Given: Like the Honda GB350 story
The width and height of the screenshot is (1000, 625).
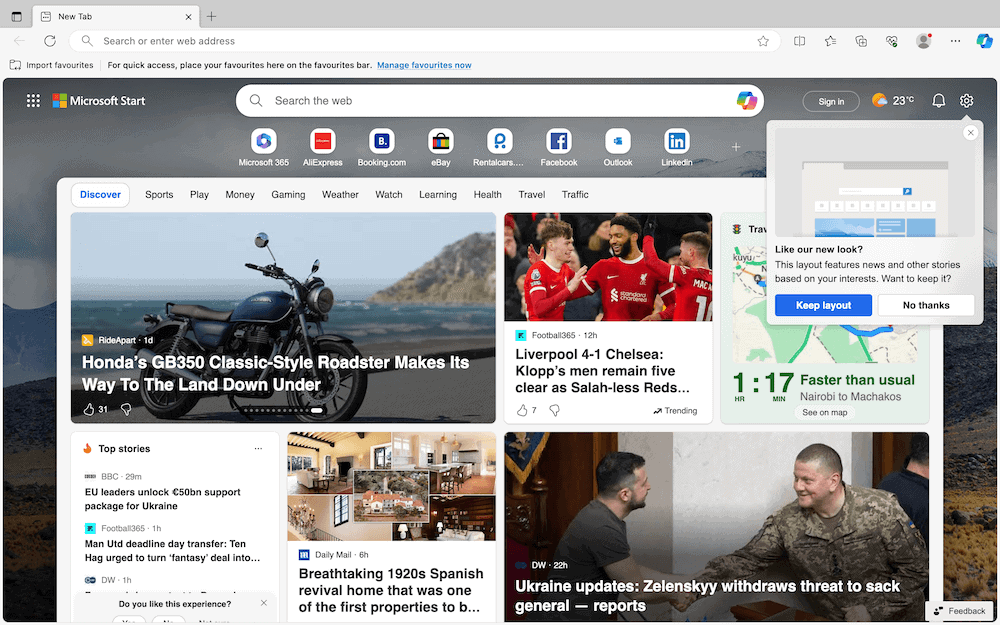Looking at the screenshot, I should 89,409.
